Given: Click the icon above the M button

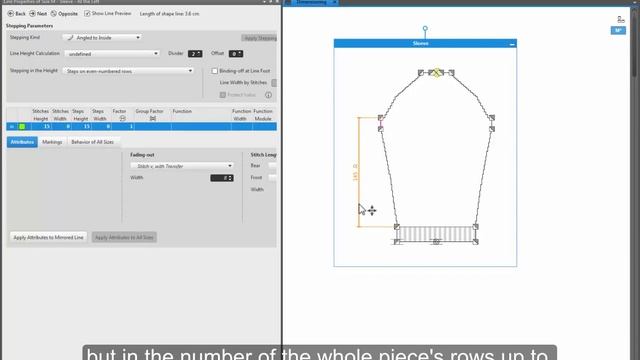Looking at the screenshot, I should coord(620,19).
